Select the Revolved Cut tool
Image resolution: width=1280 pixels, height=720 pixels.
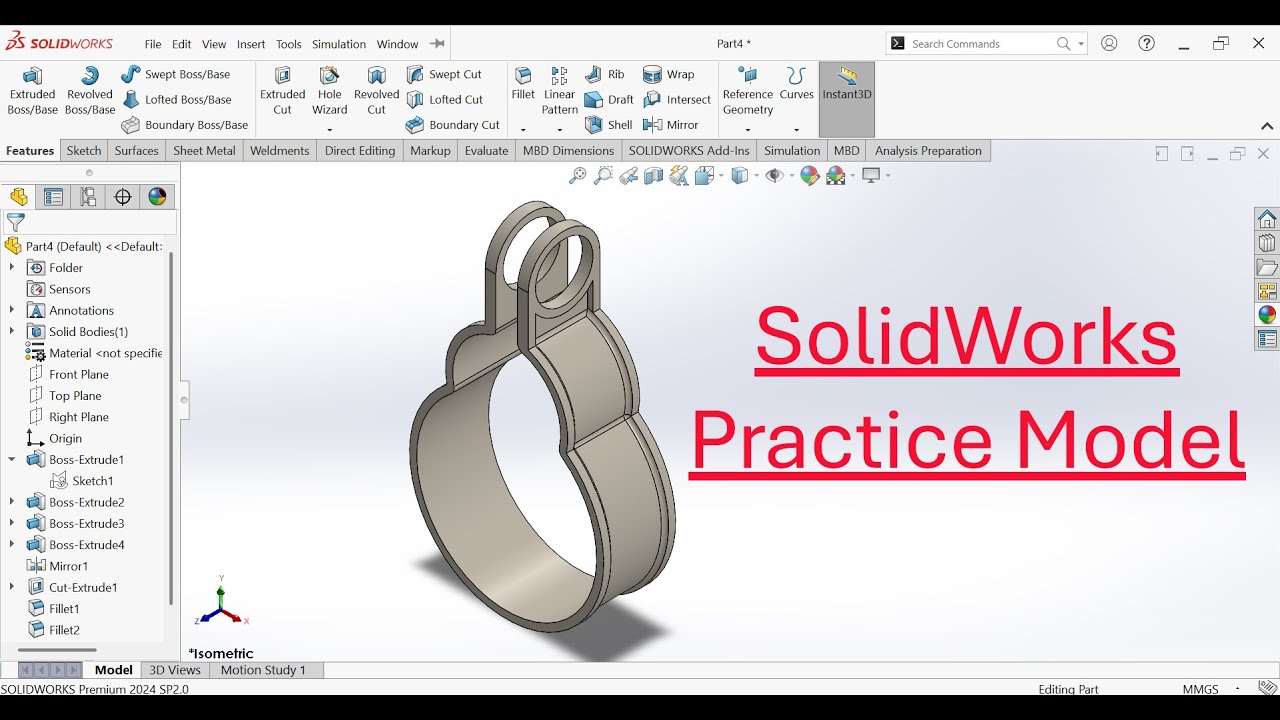click(376, 91)
